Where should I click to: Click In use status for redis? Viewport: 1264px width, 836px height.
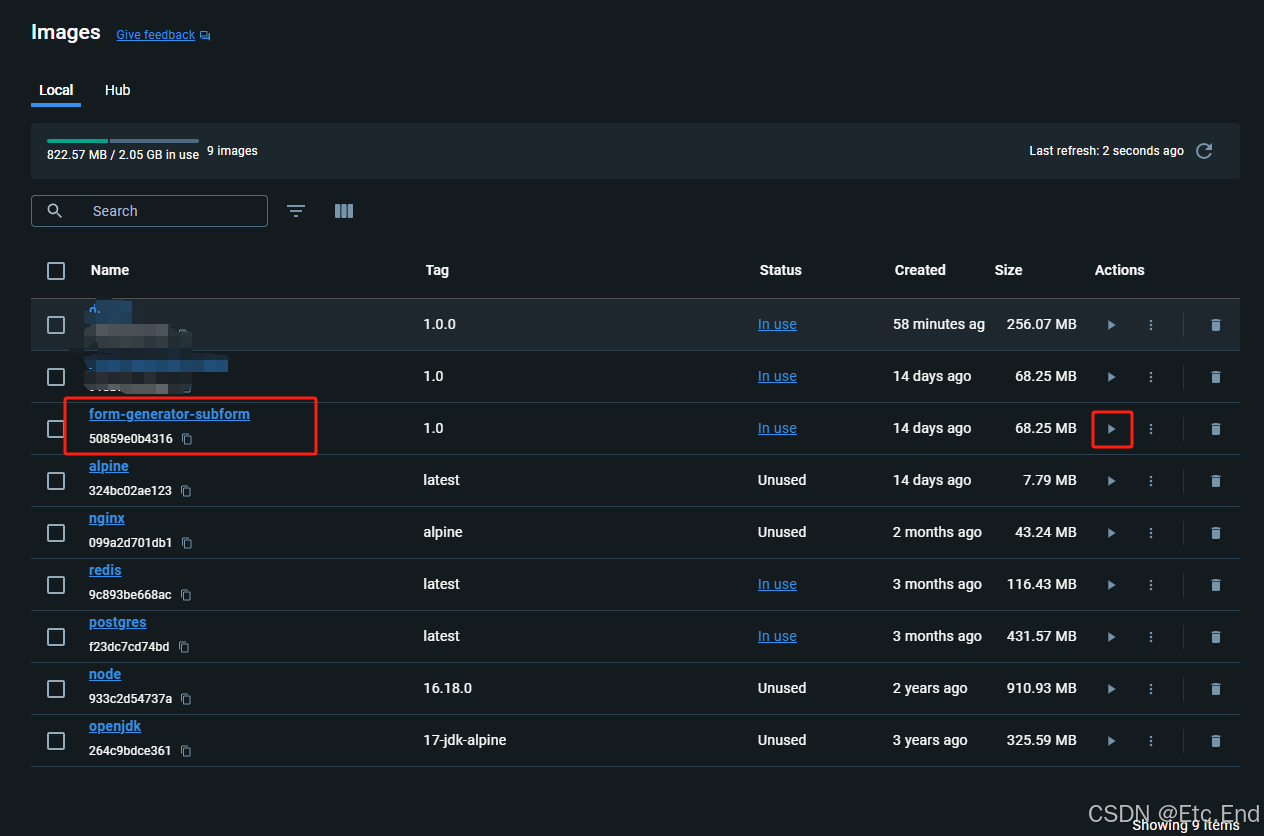(x=777, y=584)
